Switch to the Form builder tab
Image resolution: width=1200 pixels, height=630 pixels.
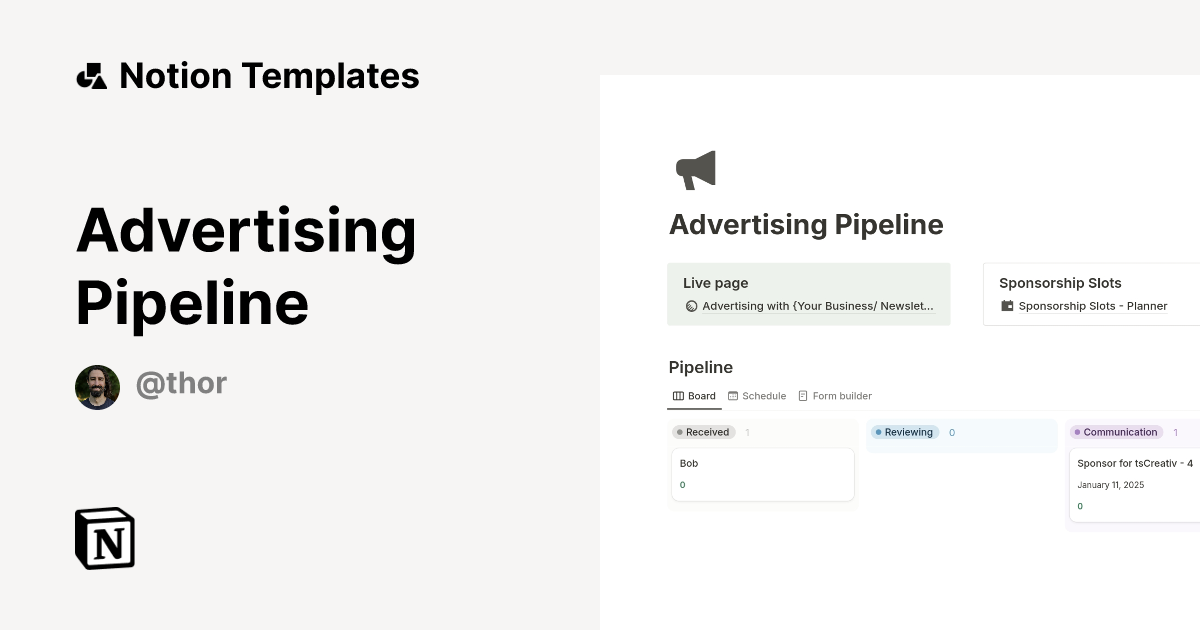point(841,396)
